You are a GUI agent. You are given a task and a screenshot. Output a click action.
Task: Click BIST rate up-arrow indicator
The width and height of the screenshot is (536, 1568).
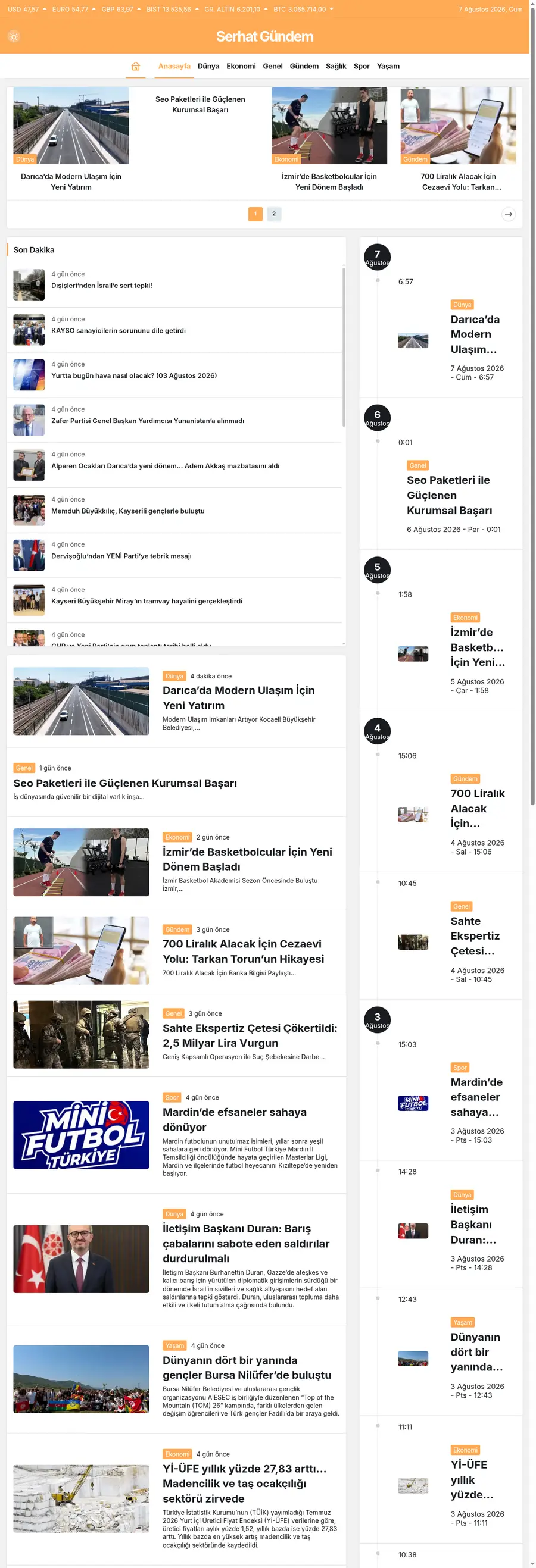click(197, 9)
